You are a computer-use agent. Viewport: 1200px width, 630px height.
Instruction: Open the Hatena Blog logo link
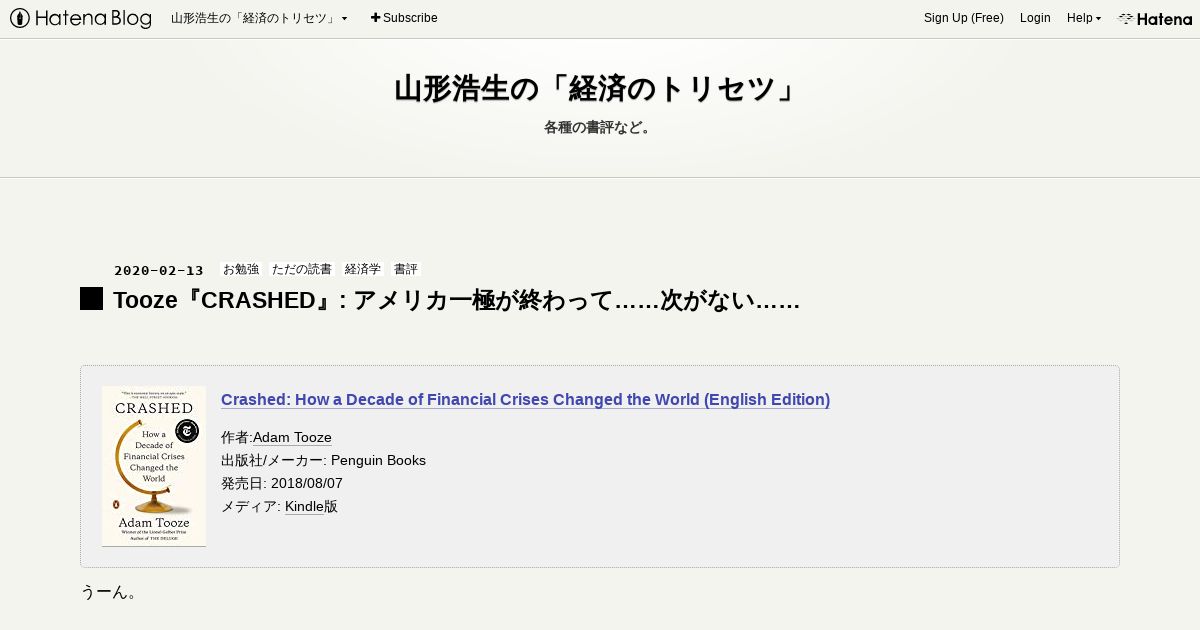tap(80, 18)
